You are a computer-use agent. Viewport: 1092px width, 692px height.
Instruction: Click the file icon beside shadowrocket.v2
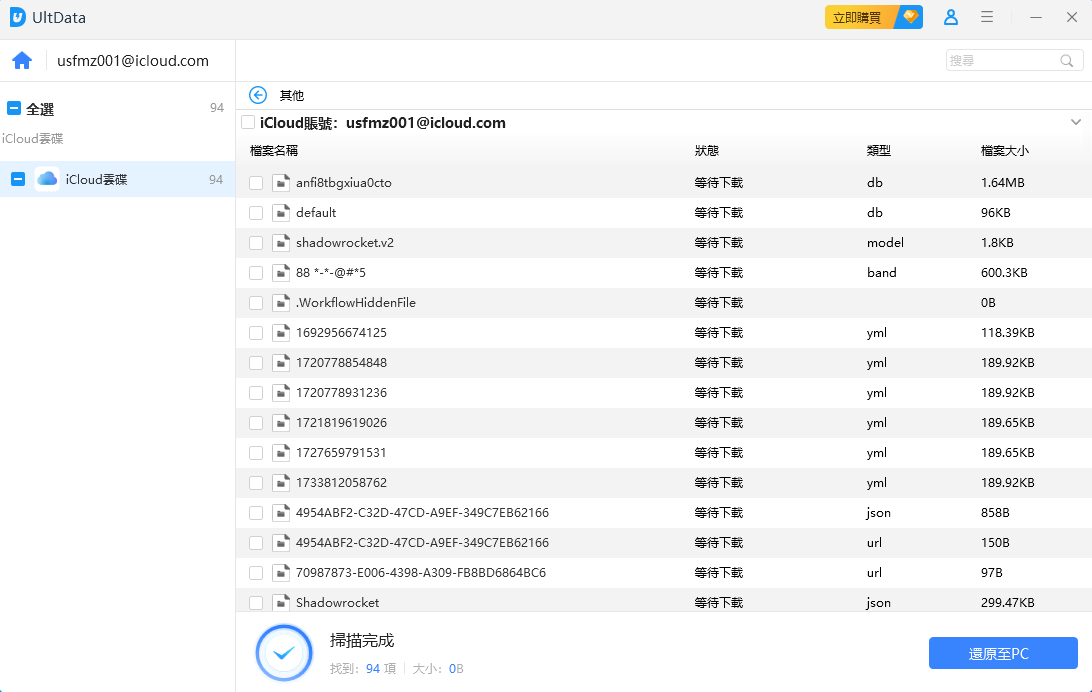coord(281,242)
